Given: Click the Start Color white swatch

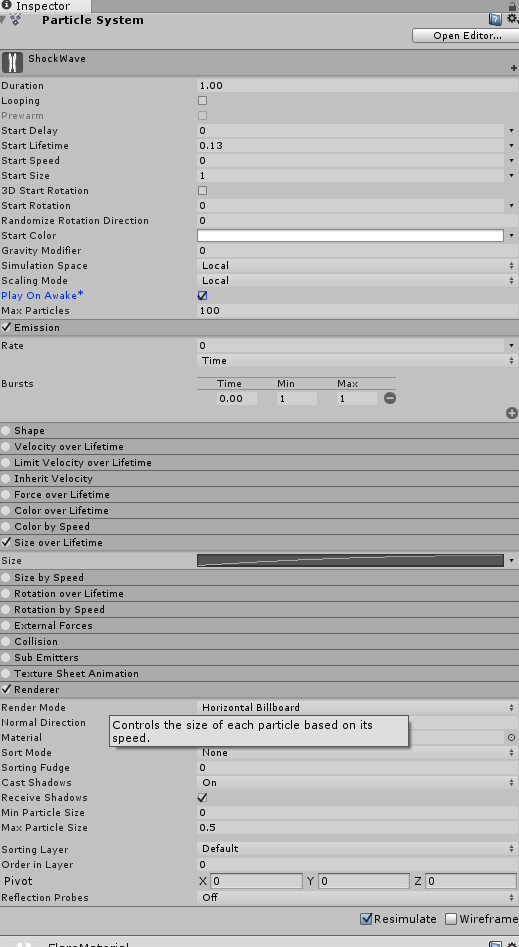Looking at the screenshot, I should (350, 236).
